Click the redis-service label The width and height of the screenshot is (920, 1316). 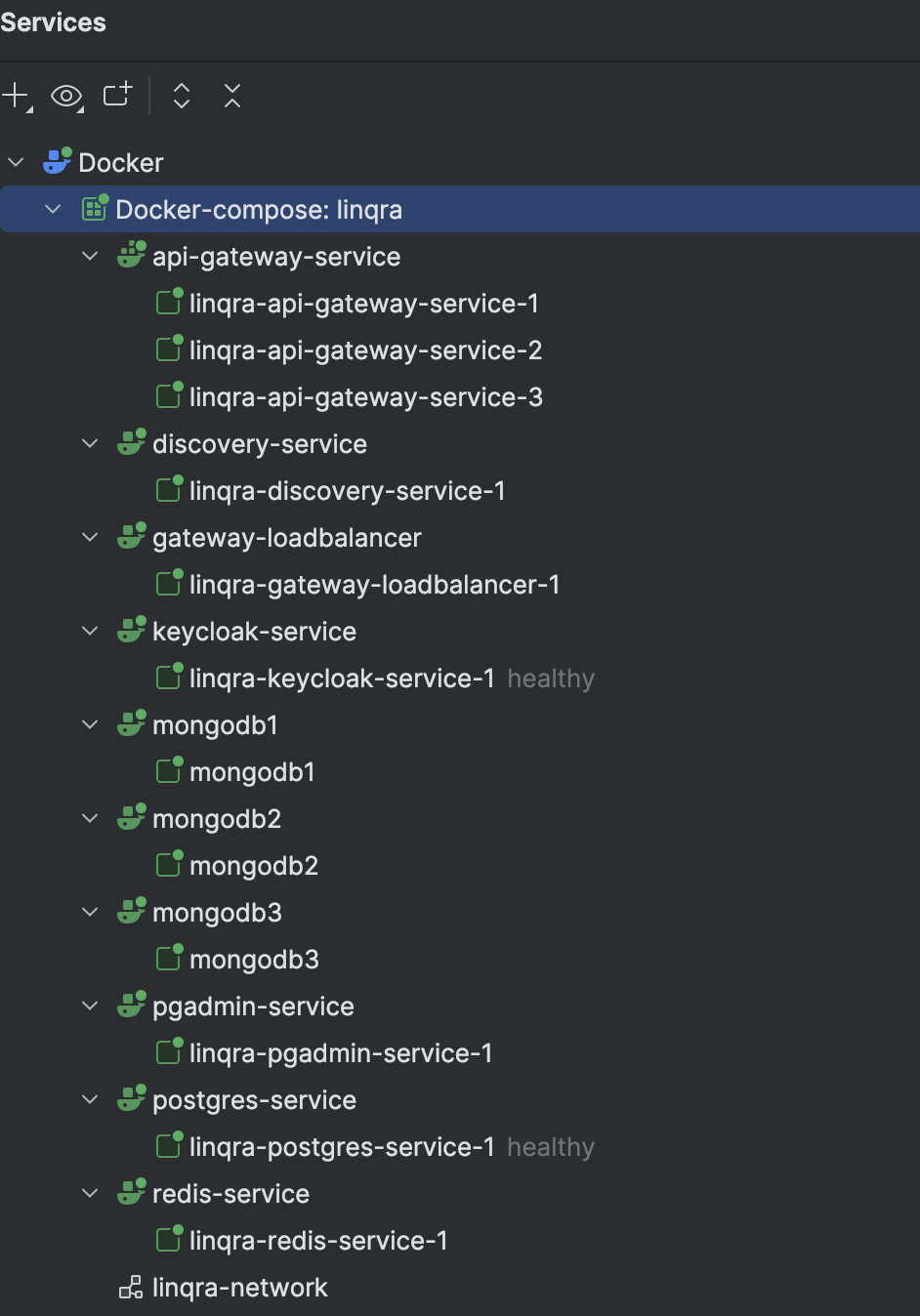click(230, 1194)
